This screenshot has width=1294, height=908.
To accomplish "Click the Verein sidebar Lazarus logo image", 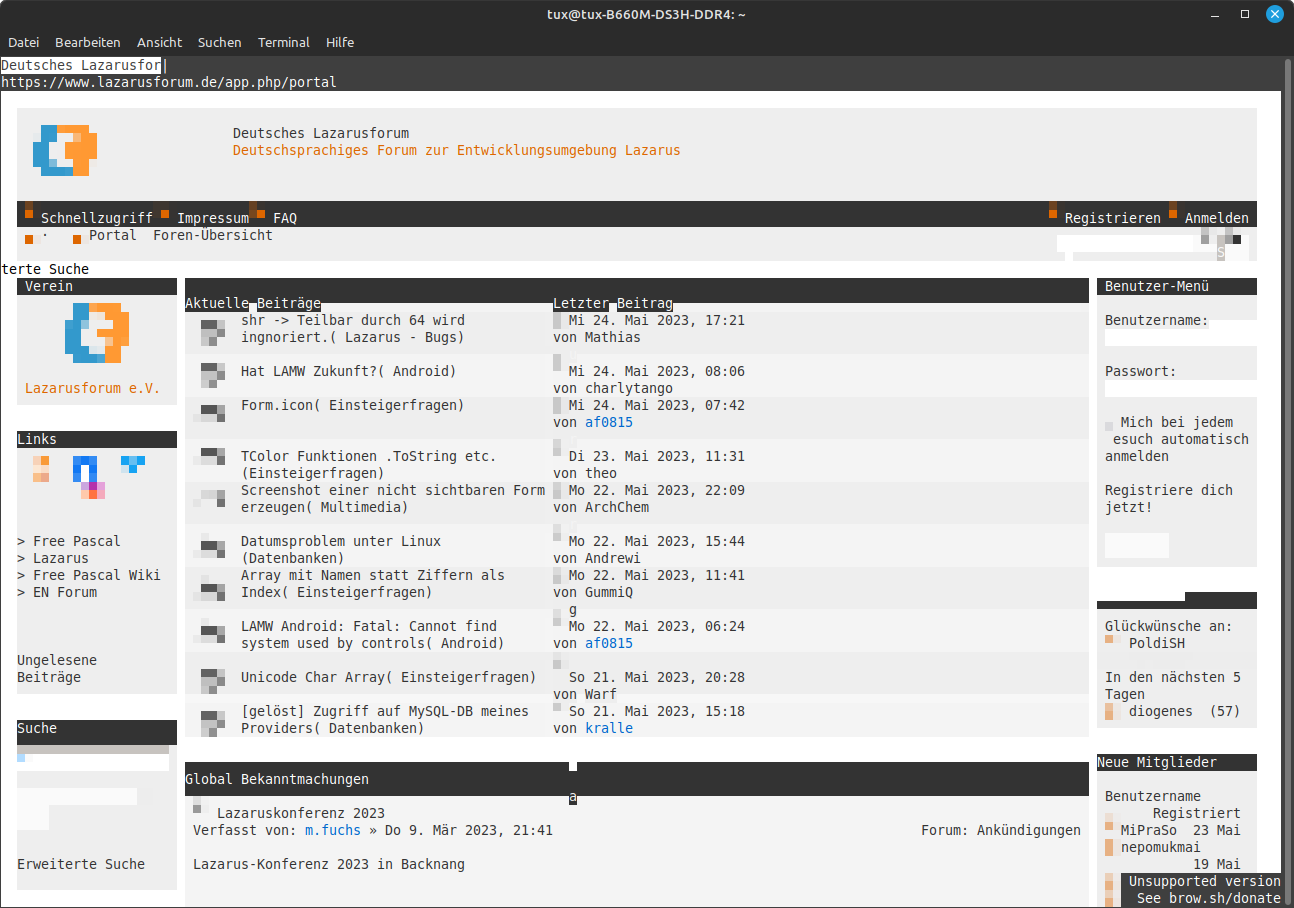I will [97, 332].
